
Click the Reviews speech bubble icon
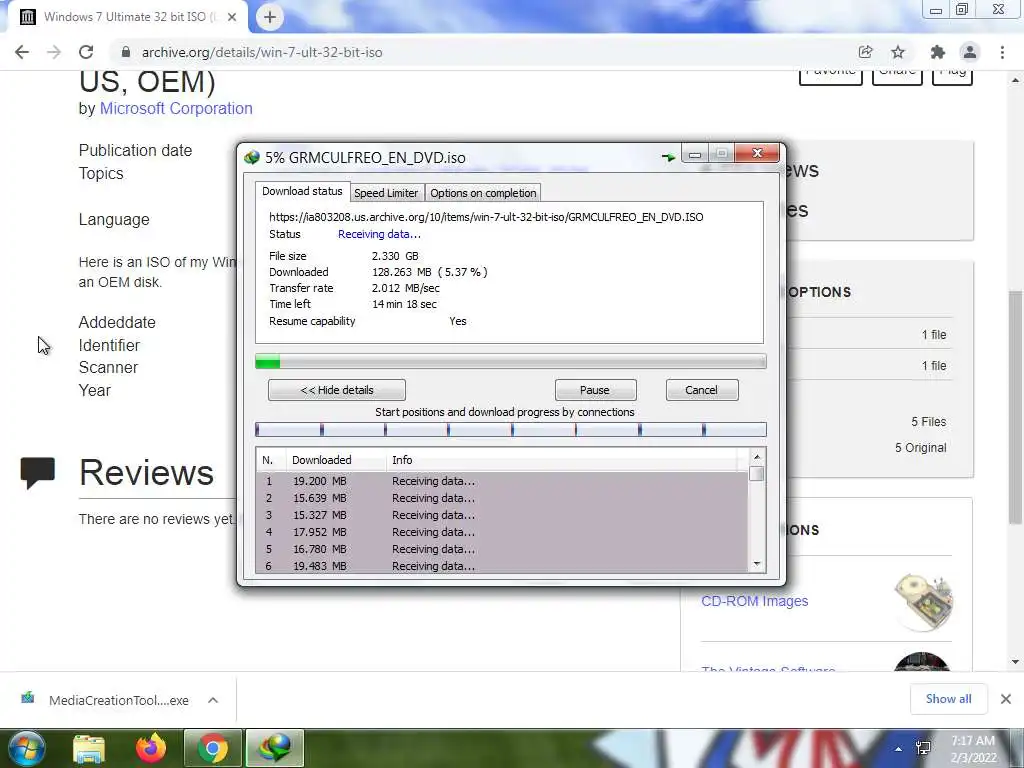coord(37,473)
